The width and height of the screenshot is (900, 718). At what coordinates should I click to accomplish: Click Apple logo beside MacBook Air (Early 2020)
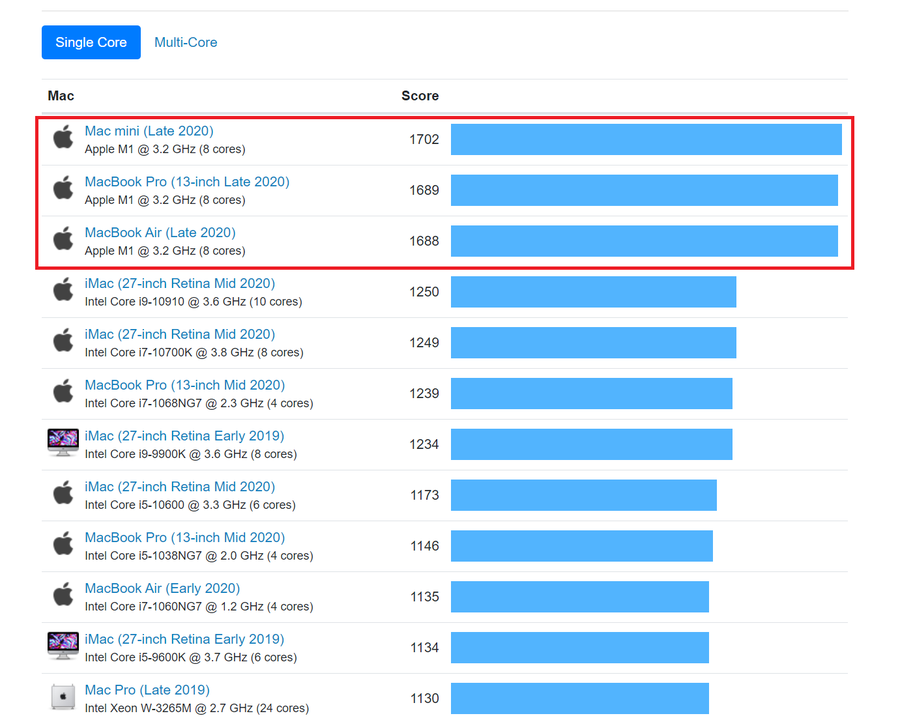coord(63,595)
